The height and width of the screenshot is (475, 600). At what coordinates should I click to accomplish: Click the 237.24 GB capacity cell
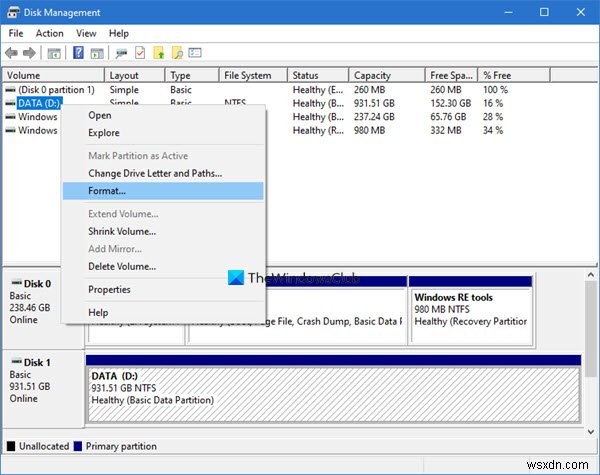tap(374, 117)
